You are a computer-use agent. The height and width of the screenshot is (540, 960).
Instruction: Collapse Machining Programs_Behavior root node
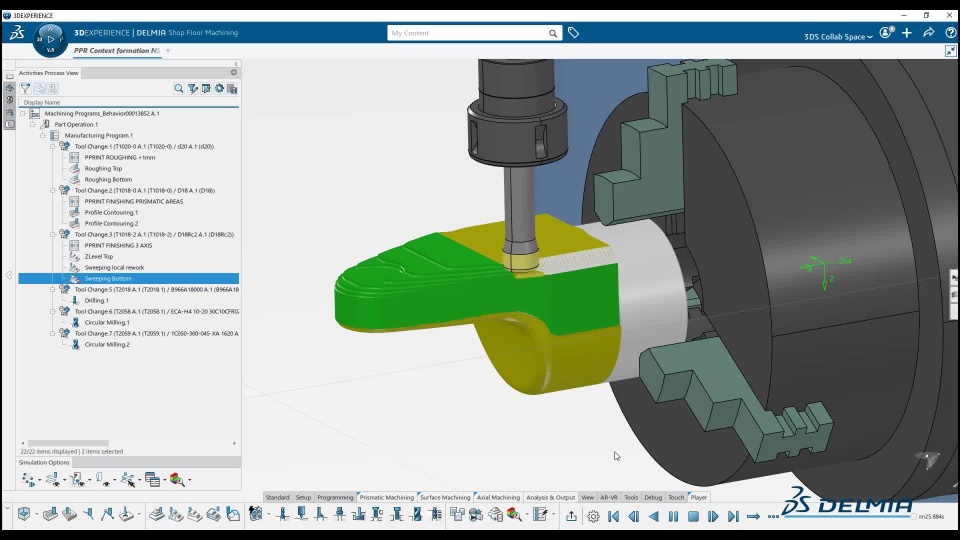coord(23,113)
